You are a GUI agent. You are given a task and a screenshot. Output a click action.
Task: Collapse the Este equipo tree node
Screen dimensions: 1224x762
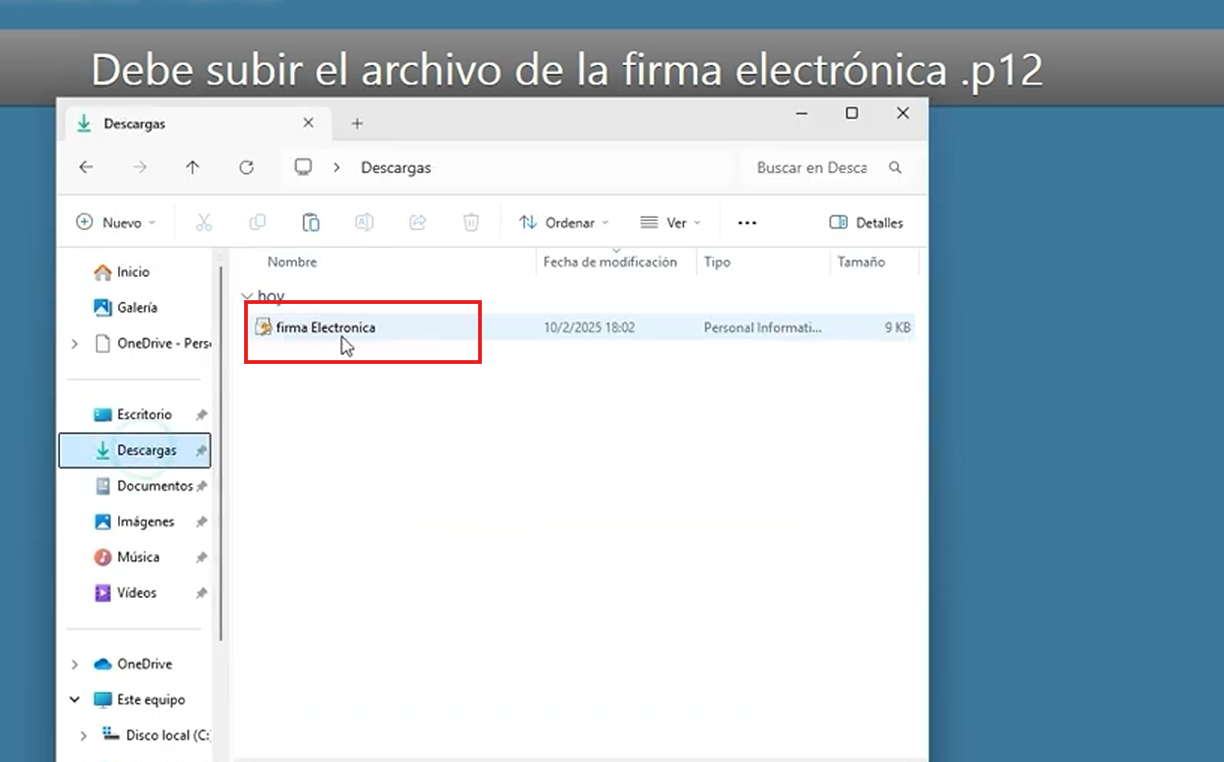click(75, 700)
